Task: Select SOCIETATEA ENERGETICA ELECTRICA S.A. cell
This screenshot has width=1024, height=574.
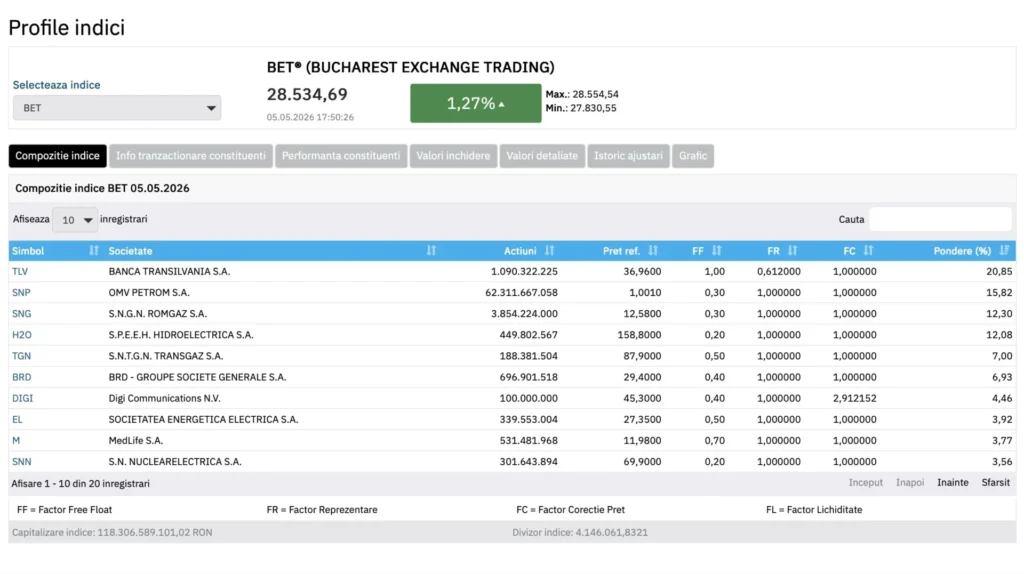Action: pos(203,419)
